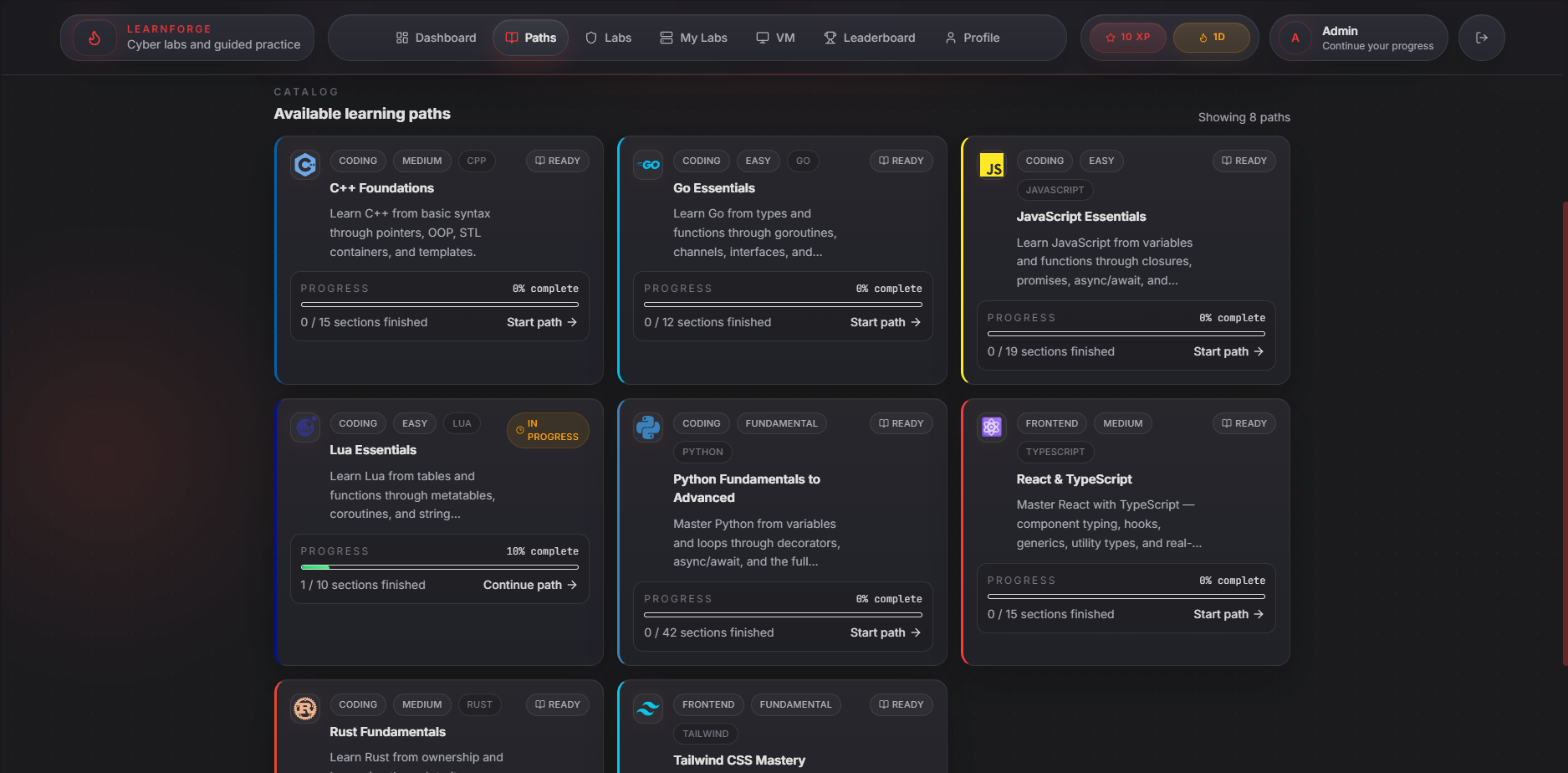Click the TAILWIND tag chip
This screenshot has width=1568, height=773.
point(706,734)
